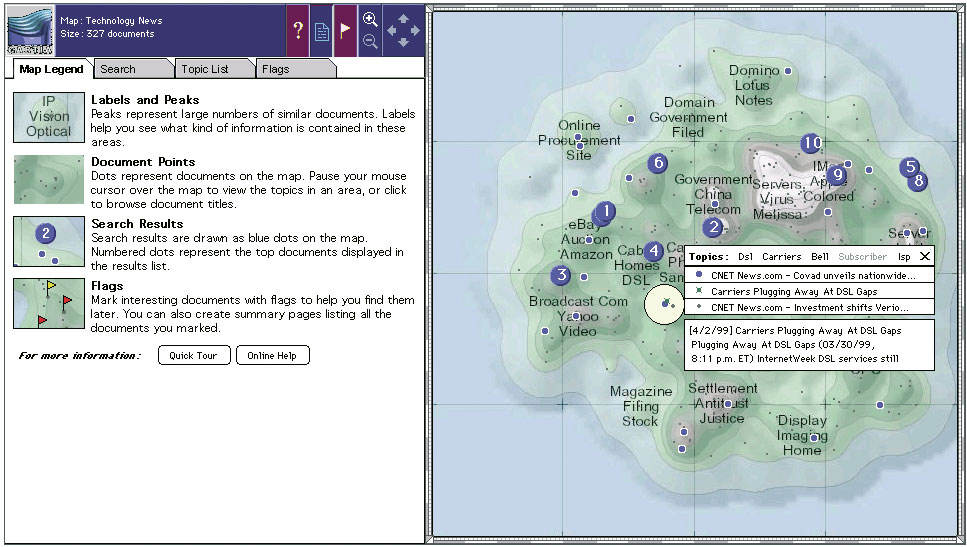Click the greyed Subscriber topic
967x547 pixels.
tap(862, 257)
